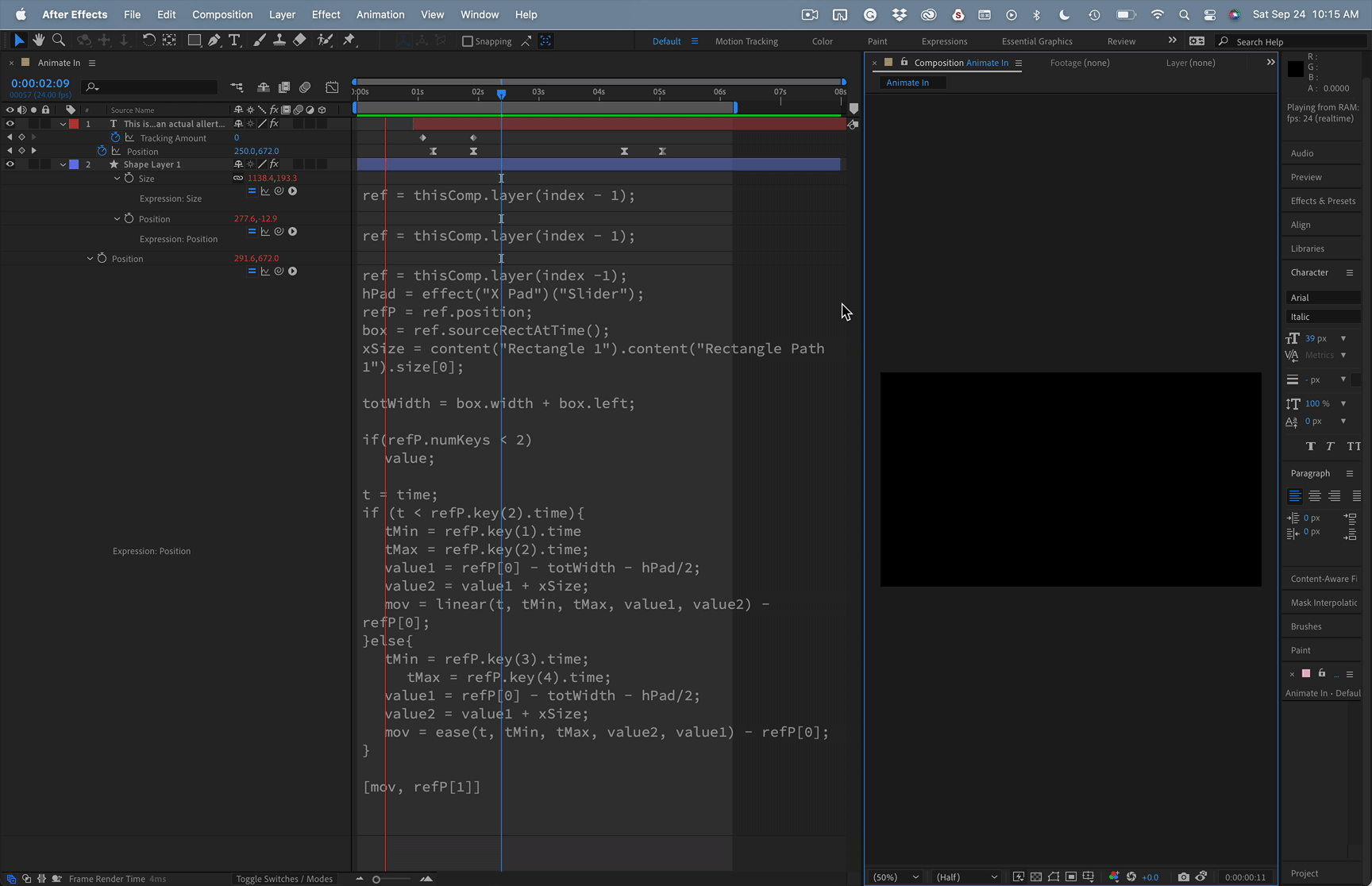This screenshot has width=1372, height=886.
Task: Click expression graph icon under Shape Layer Position
Action: (x=265, y=271)
